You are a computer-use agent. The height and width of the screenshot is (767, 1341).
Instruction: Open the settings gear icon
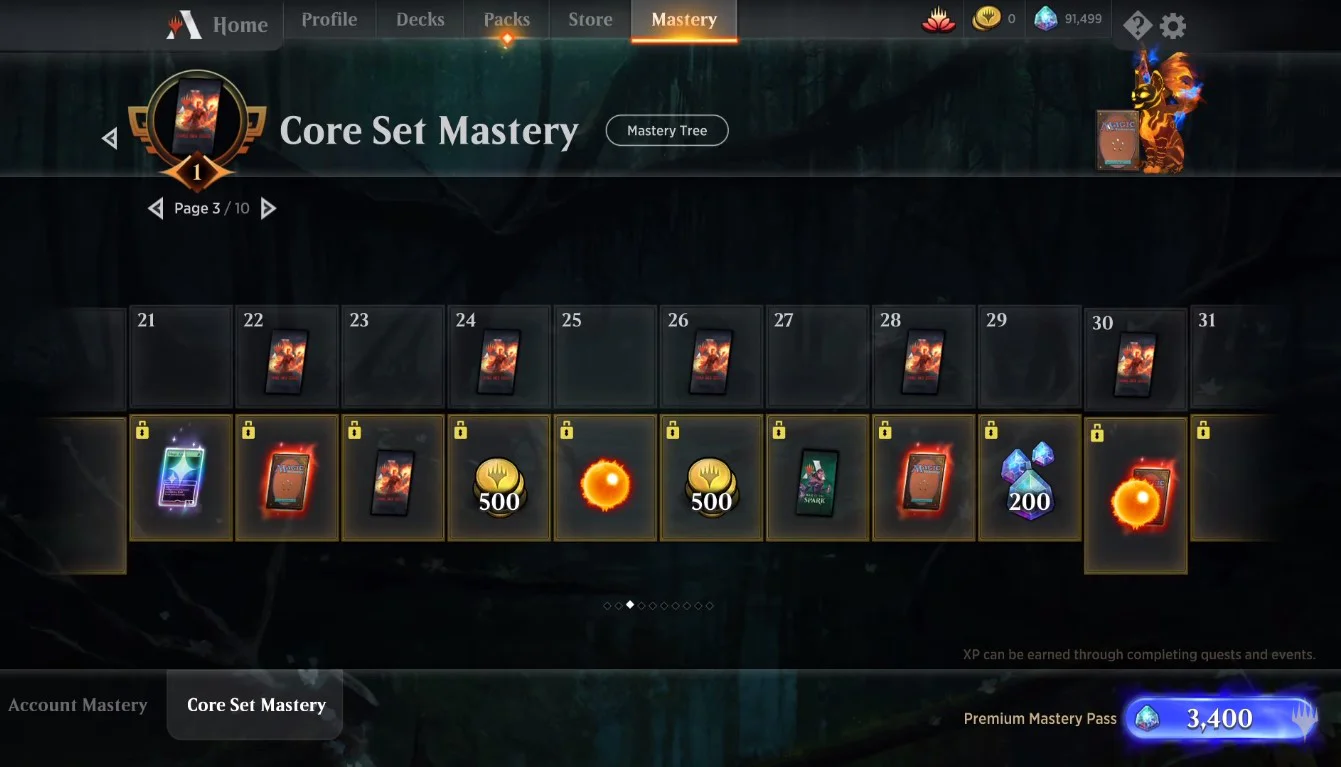pos(1173,26)
